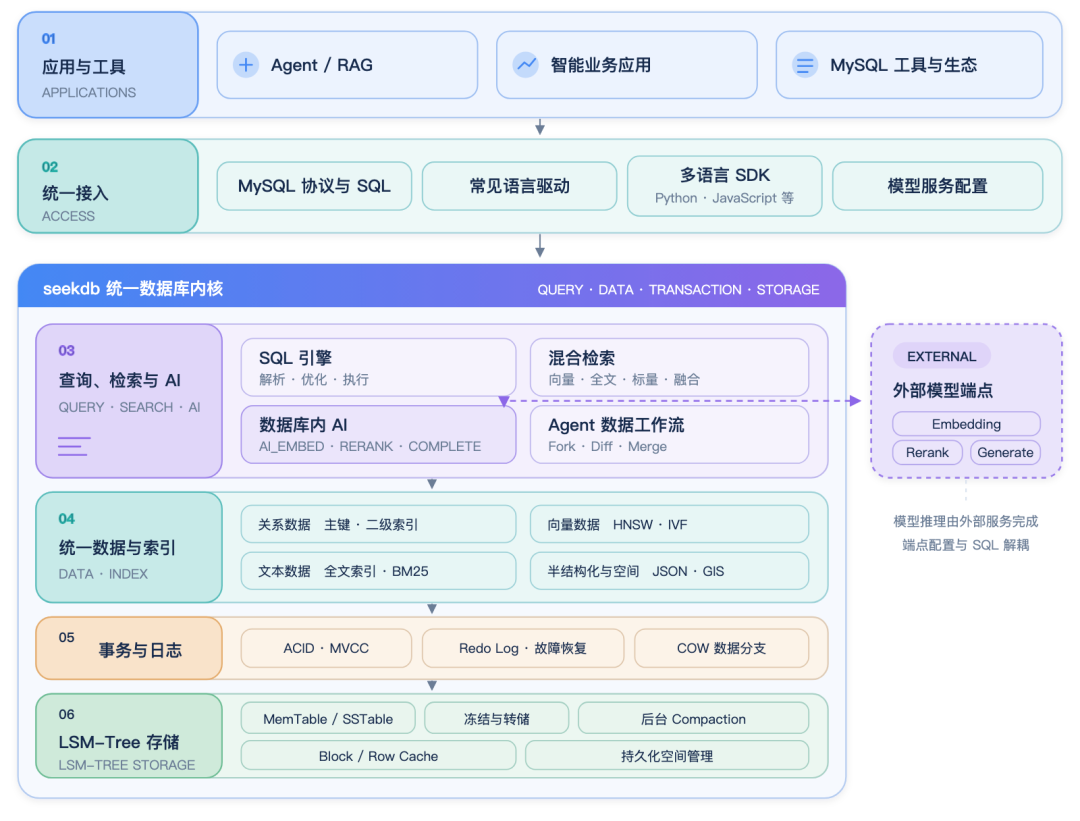This screenshot has width=1080, height=821.
Task: Select the Agent / RAG card
Action: pyautogui.click(x=347, y=65)
